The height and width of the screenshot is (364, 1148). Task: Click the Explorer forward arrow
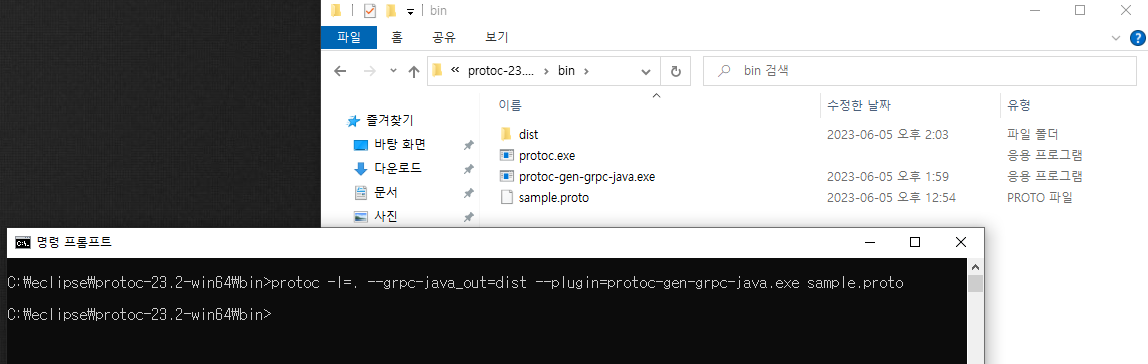370,71
